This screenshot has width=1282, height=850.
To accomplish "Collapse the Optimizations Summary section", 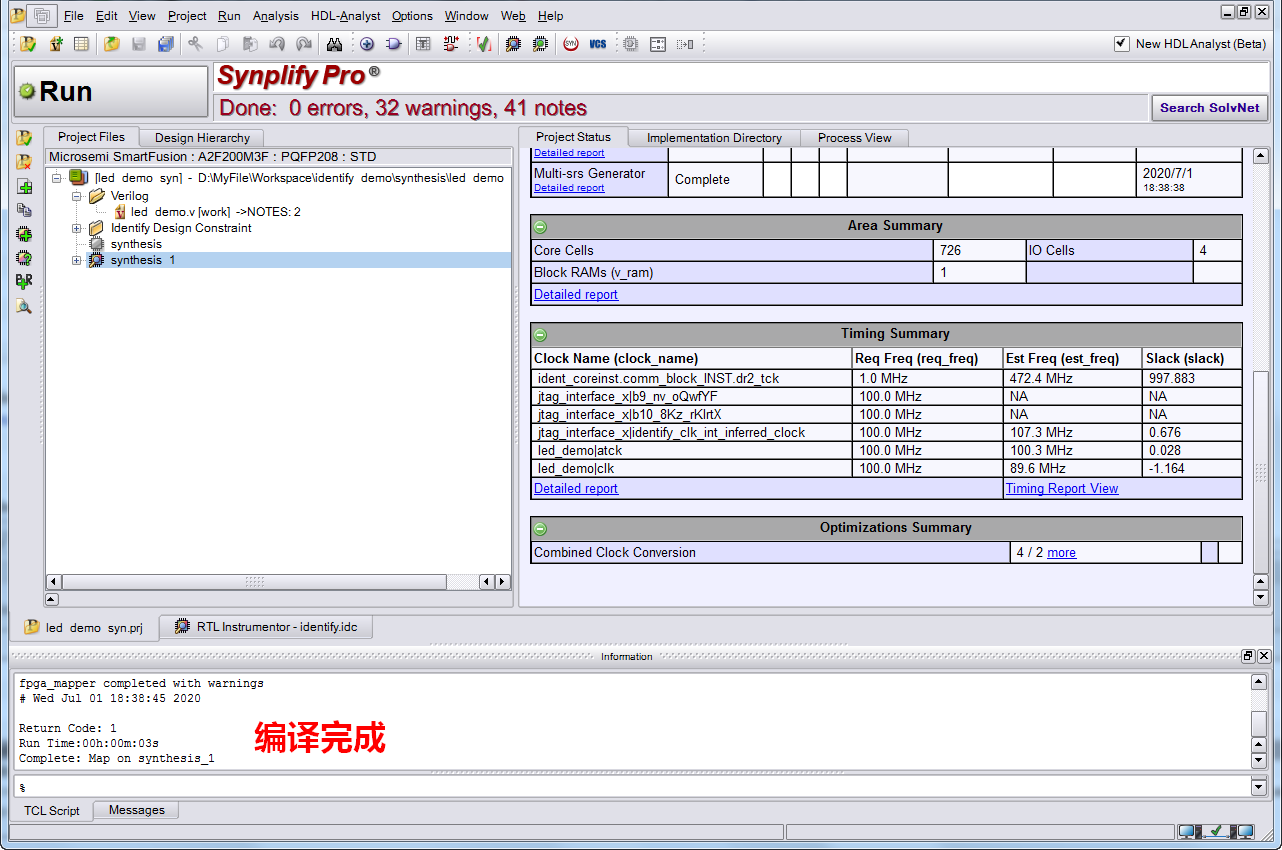I will pos(541,528).
